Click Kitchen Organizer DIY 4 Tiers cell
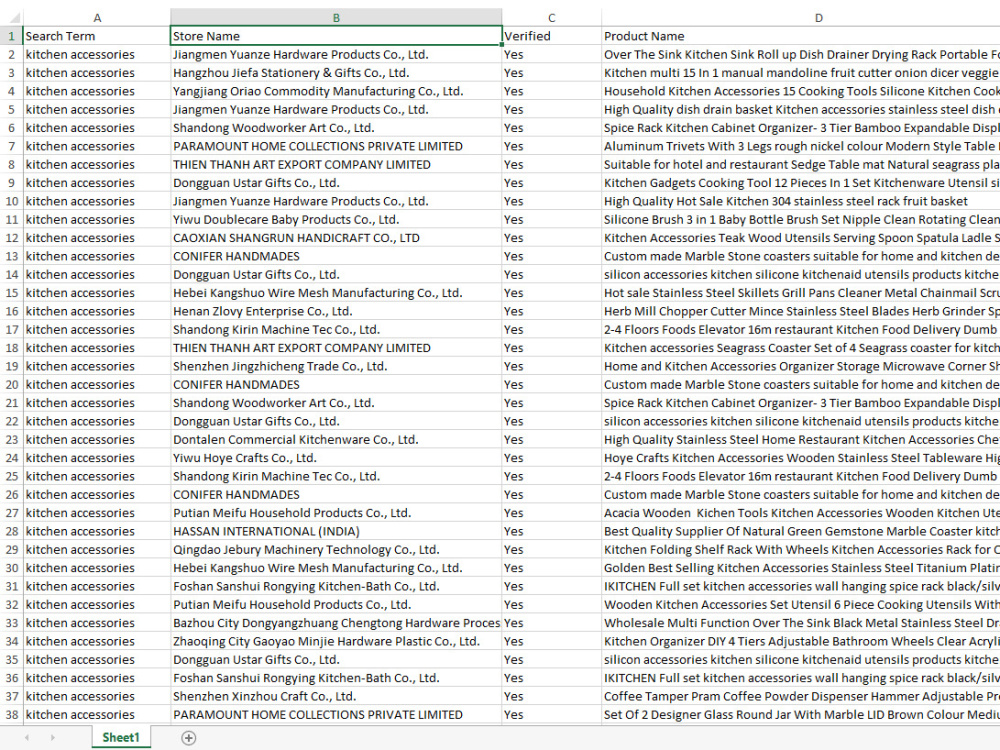 800,642
